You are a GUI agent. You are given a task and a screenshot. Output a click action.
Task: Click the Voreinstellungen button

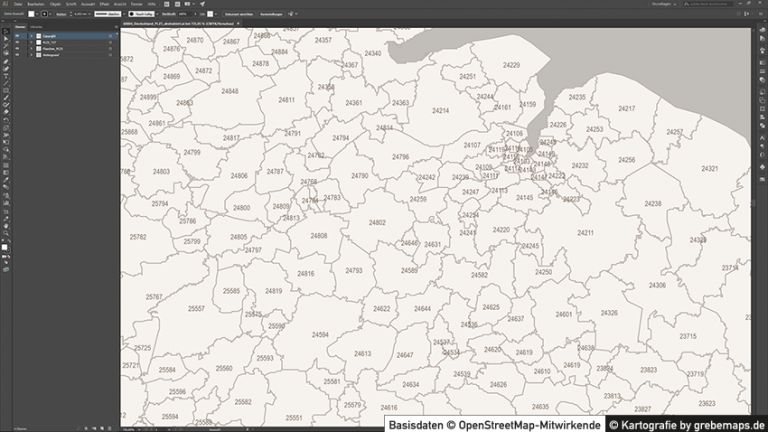point(271,14)
